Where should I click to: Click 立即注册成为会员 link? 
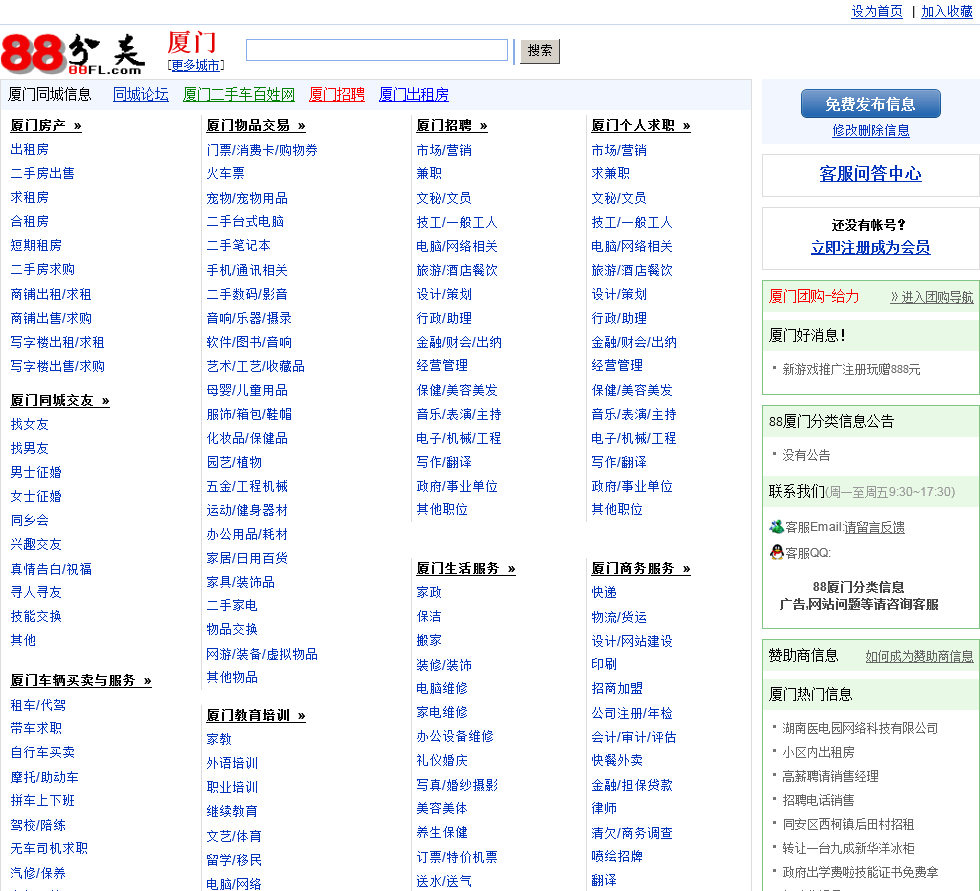[x=871, y=247]
